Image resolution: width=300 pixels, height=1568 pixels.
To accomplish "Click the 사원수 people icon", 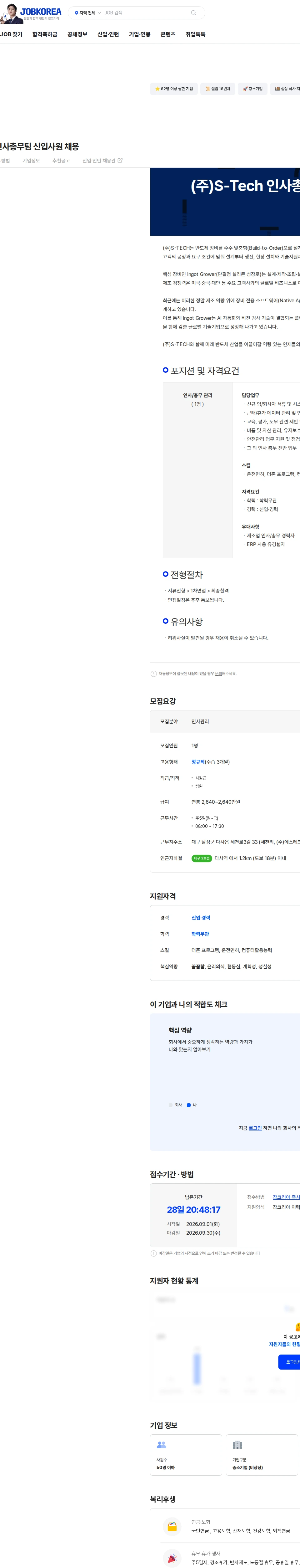I will coord(162,1444).
